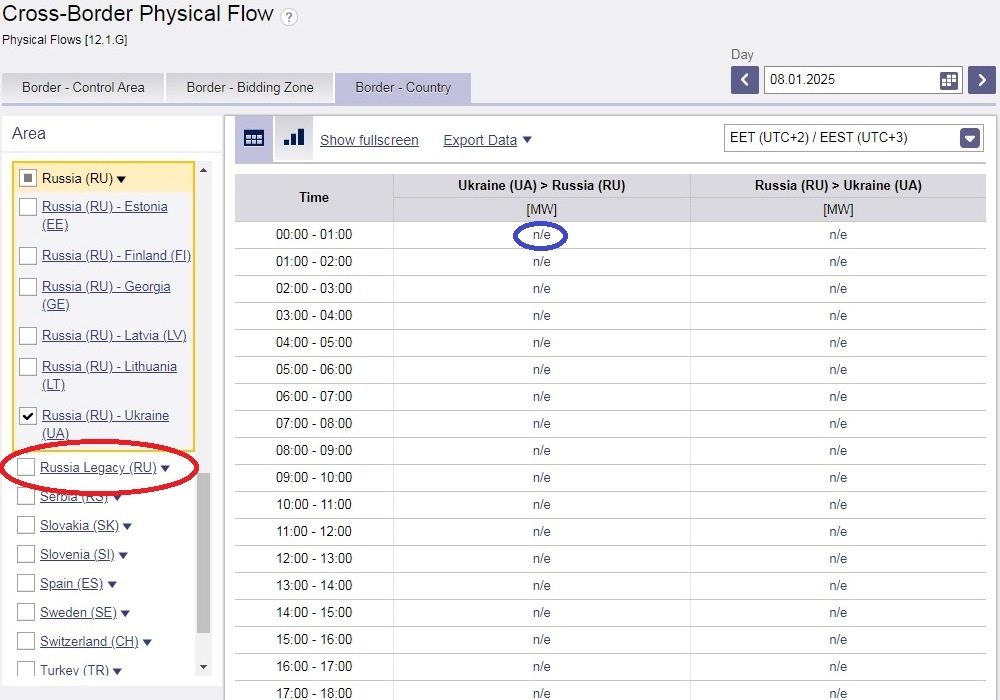1000x700 pixels.
Task: Switch to Border - Control Area tab
Action: (83, 87)
